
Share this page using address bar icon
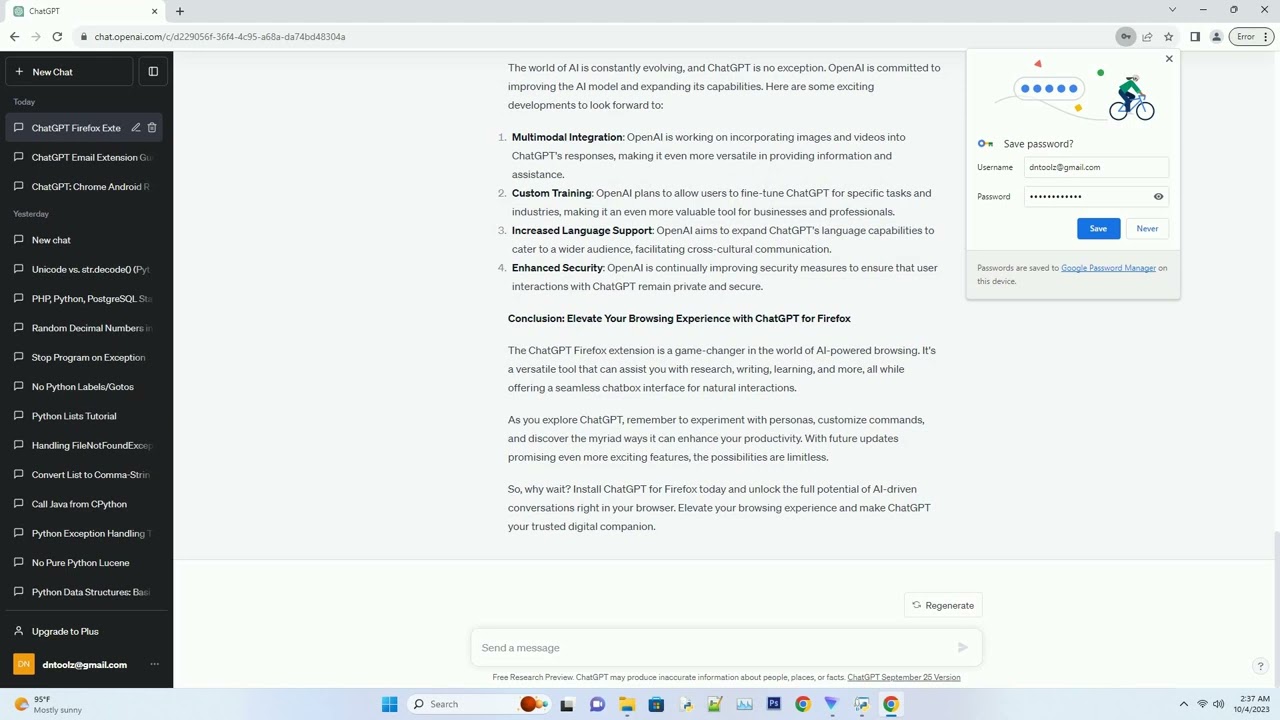[1147, 37]
